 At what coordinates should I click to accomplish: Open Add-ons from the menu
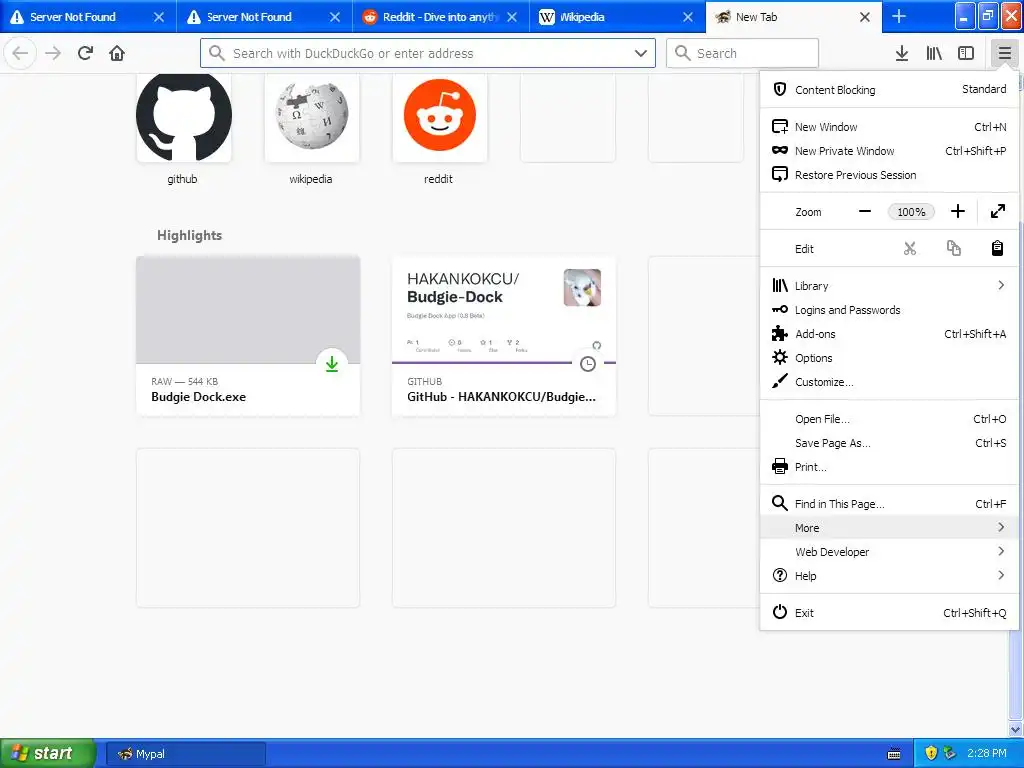(889, 334)
